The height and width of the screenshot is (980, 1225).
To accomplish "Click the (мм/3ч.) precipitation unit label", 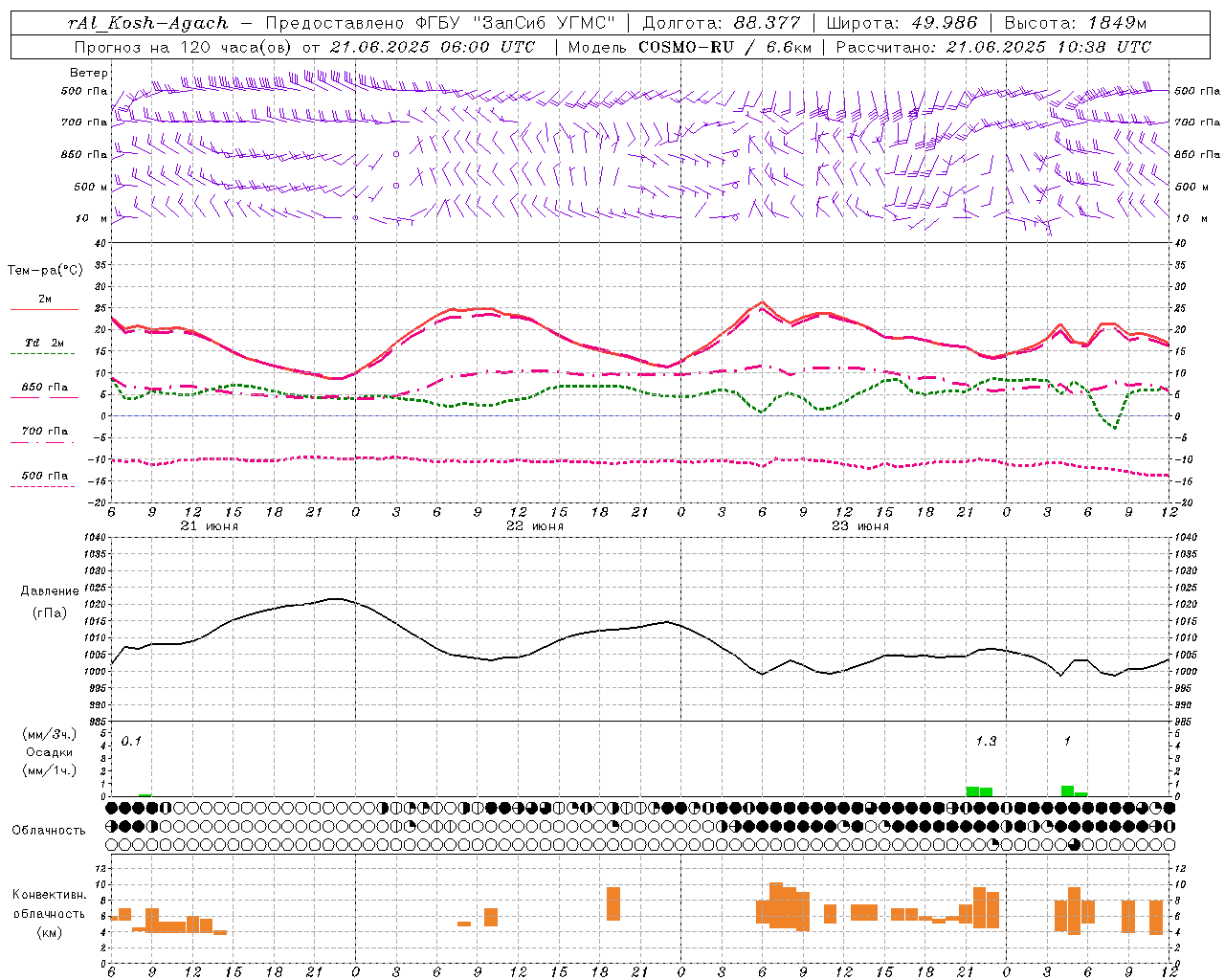I will click(50, 734).
